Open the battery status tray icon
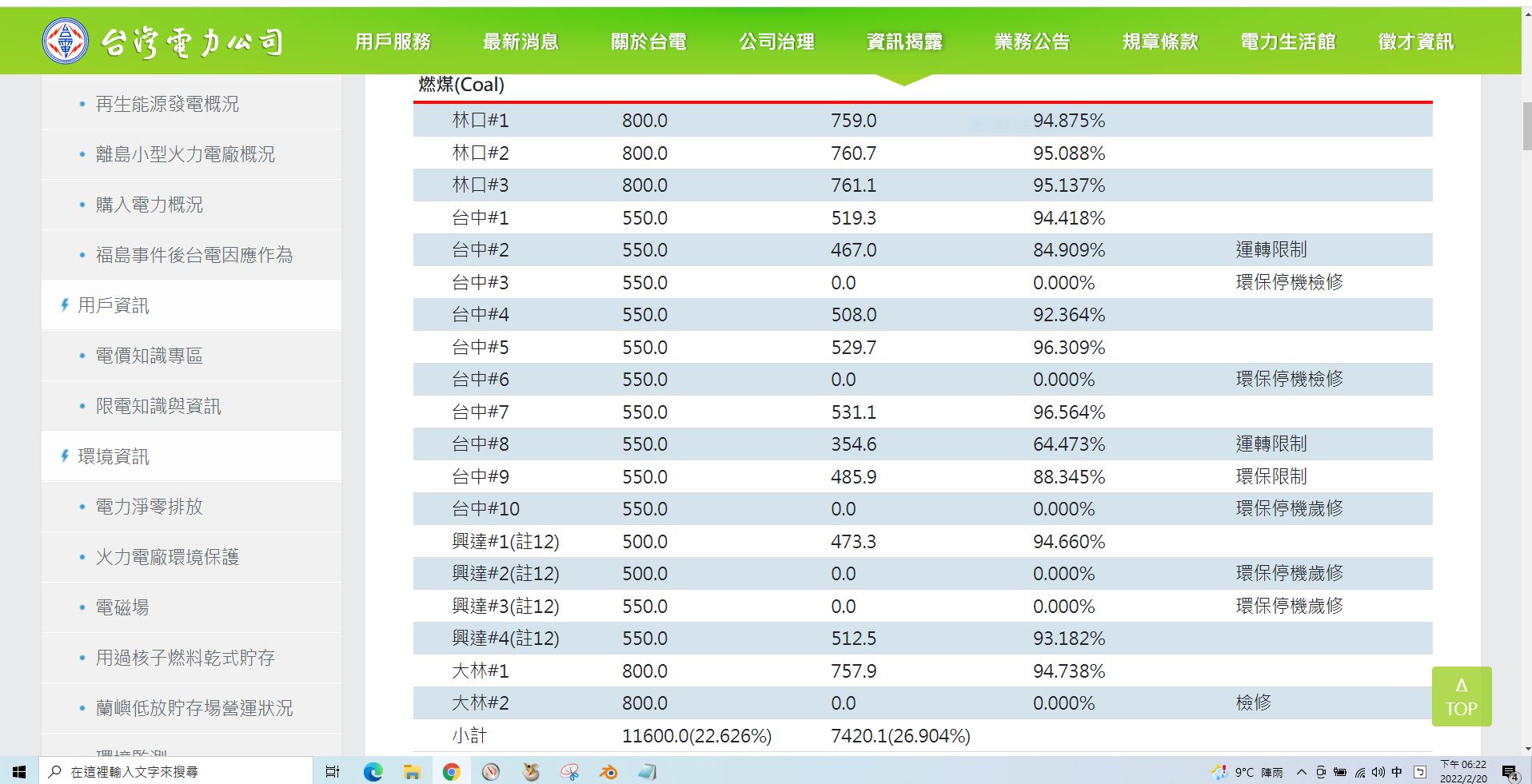 [1339, 772]
